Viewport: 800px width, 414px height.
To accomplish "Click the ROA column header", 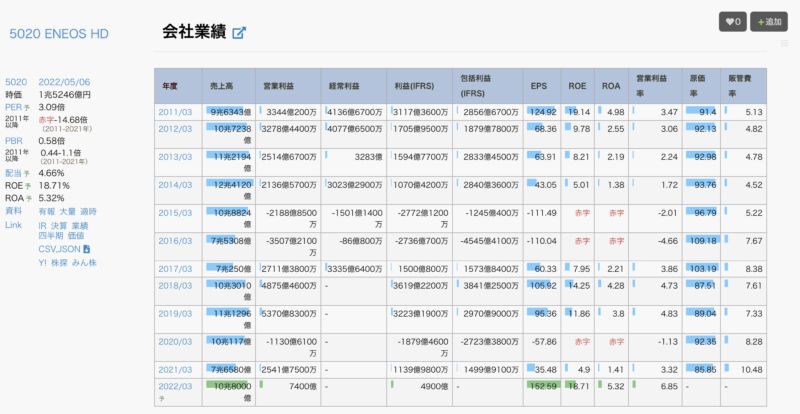I will (x=611, y=86).
